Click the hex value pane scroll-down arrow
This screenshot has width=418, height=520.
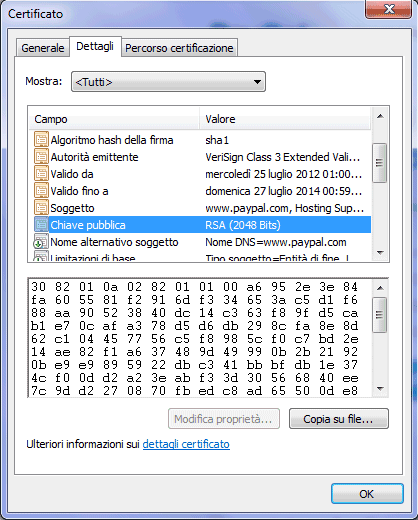pos(380,389)
